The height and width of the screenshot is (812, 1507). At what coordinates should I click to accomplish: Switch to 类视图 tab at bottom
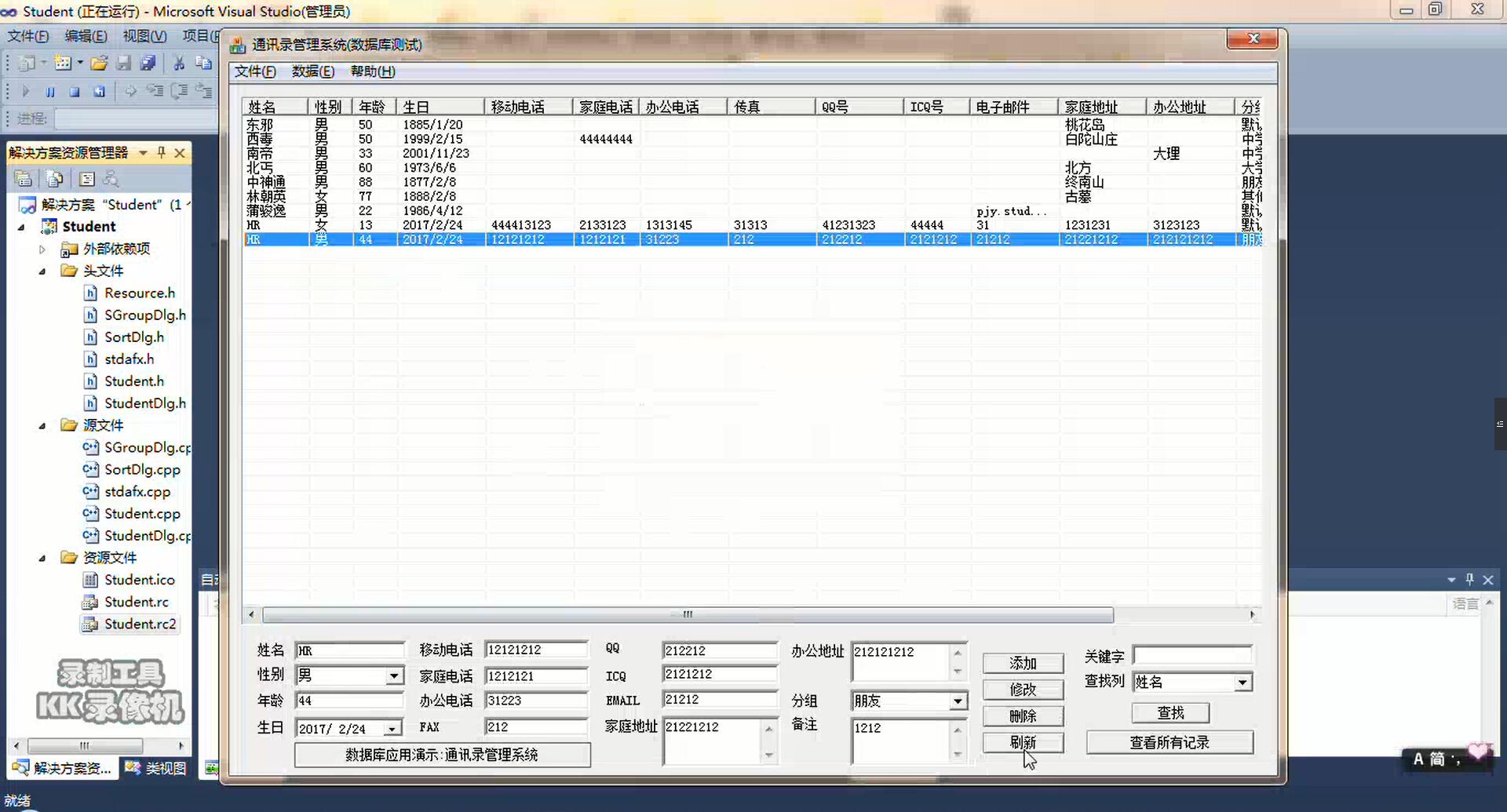tap(155, 768)
